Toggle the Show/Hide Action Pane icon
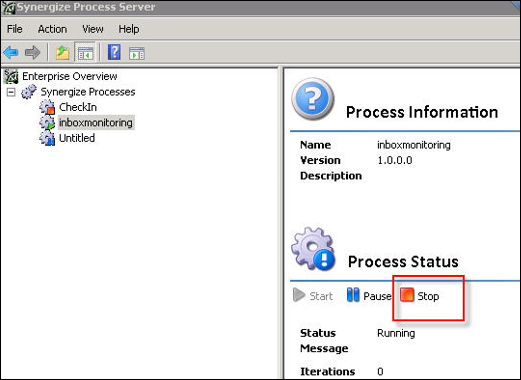This screenshot has width=521, height=380. coord(137,53)
